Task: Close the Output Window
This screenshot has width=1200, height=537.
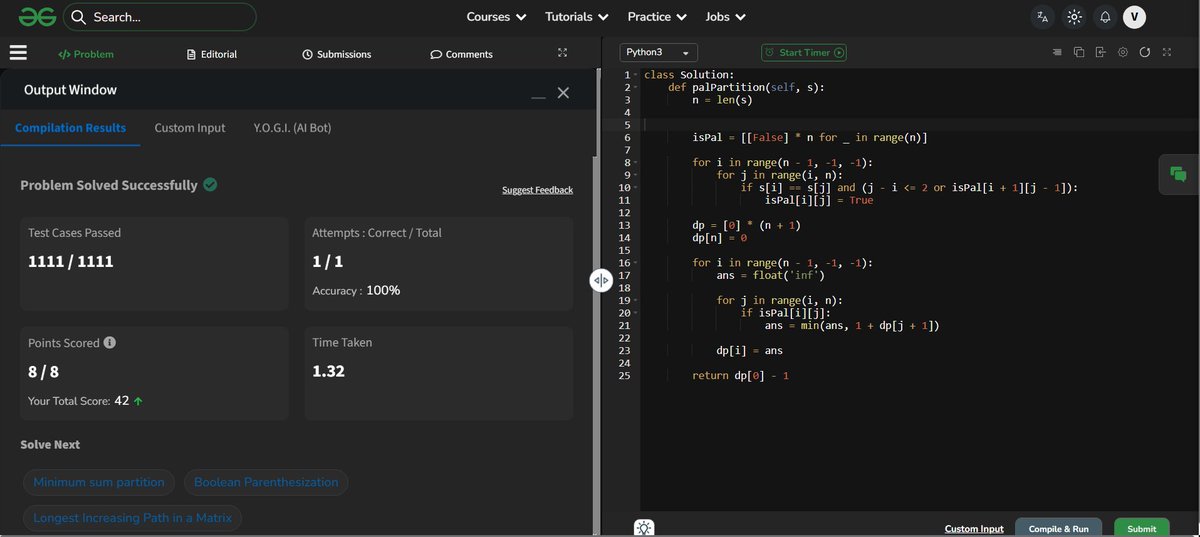Action: click(x=563, y=92)
